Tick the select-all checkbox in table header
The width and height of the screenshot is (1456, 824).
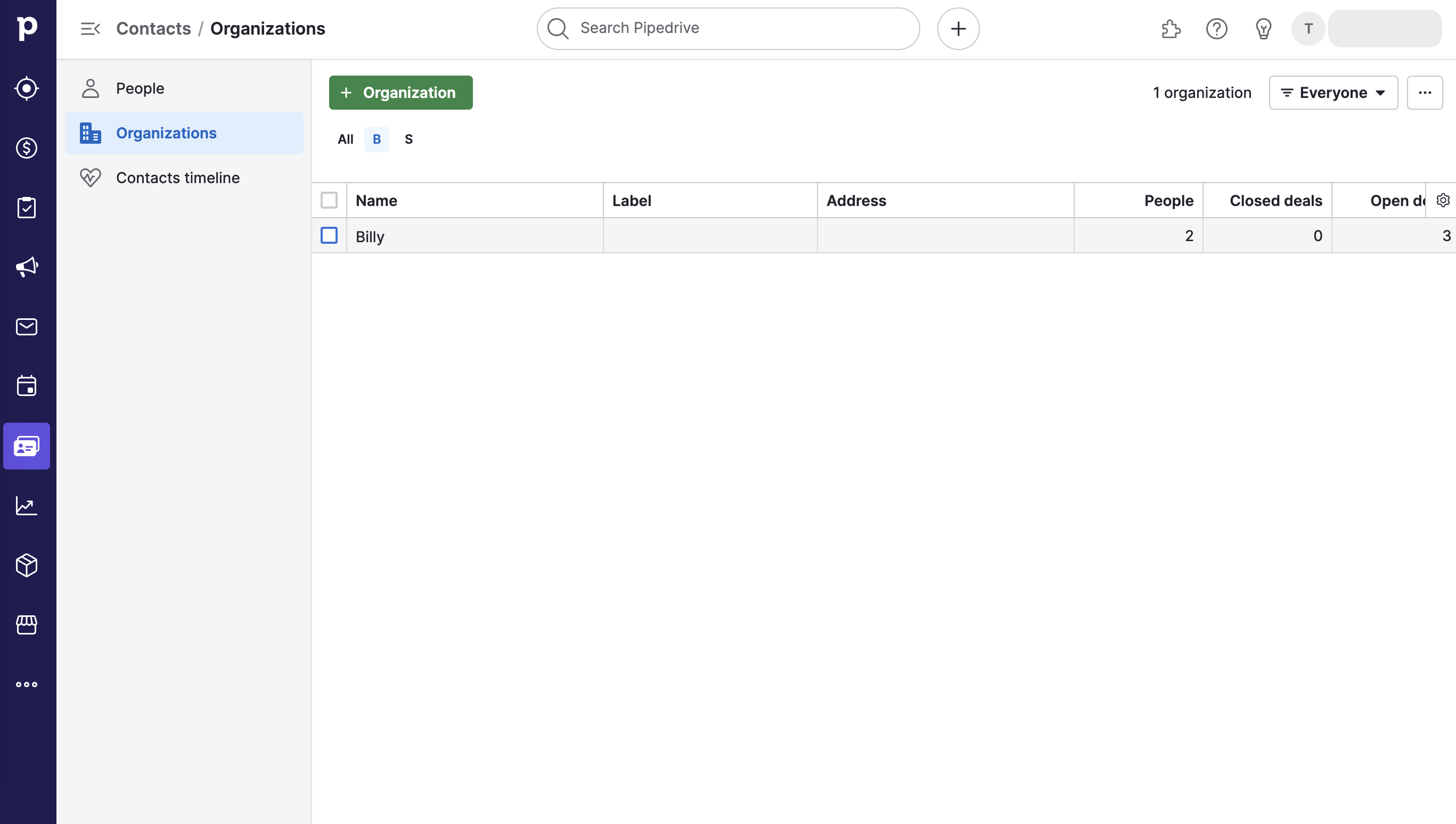point(329,200)
